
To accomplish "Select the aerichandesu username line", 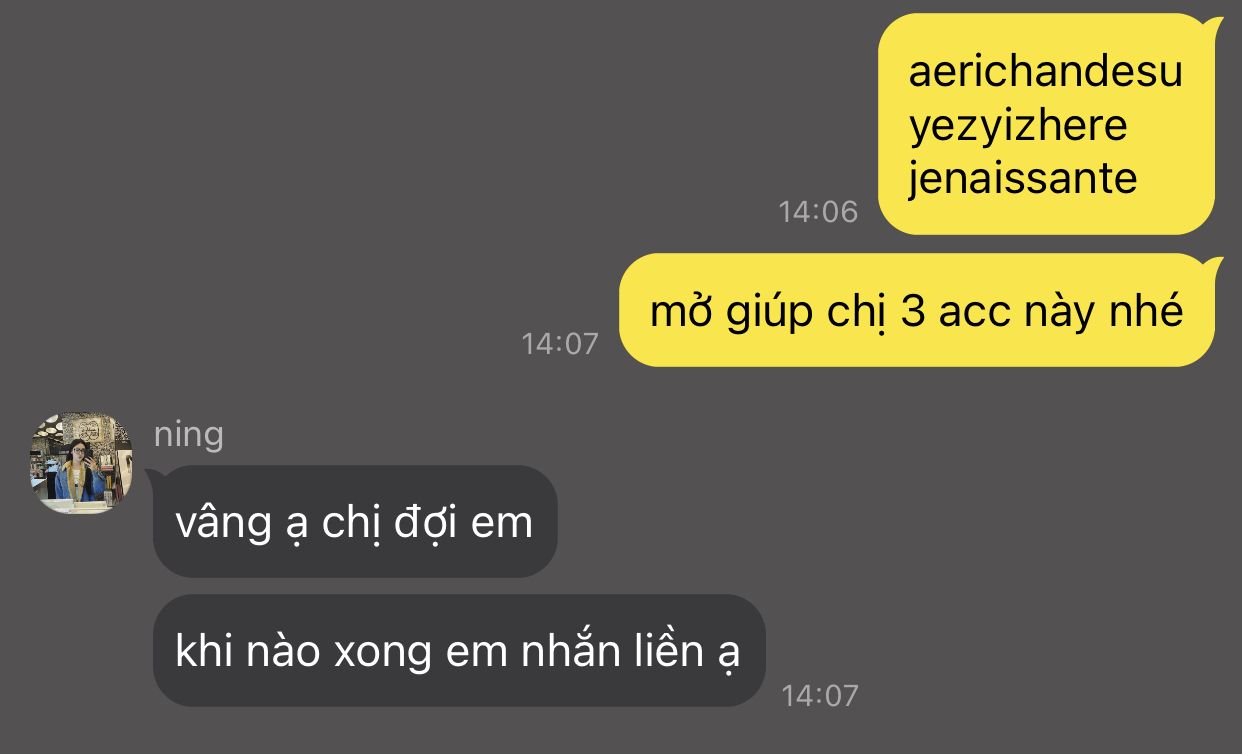I will point(1045,72).
